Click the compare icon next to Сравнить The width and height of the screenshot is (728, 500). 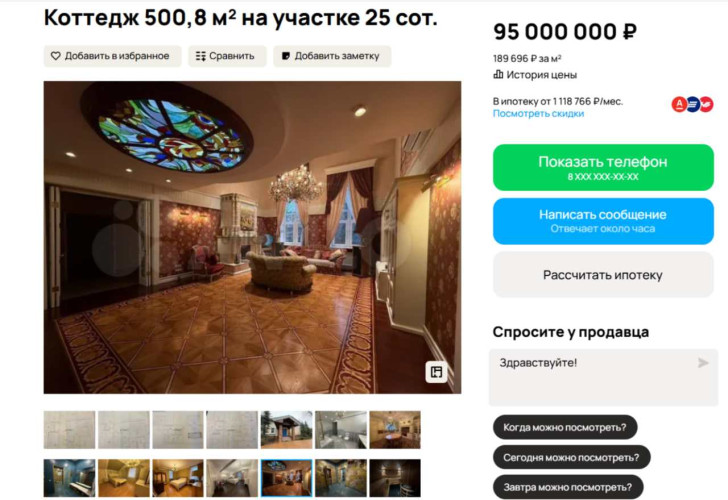(201, 56)
